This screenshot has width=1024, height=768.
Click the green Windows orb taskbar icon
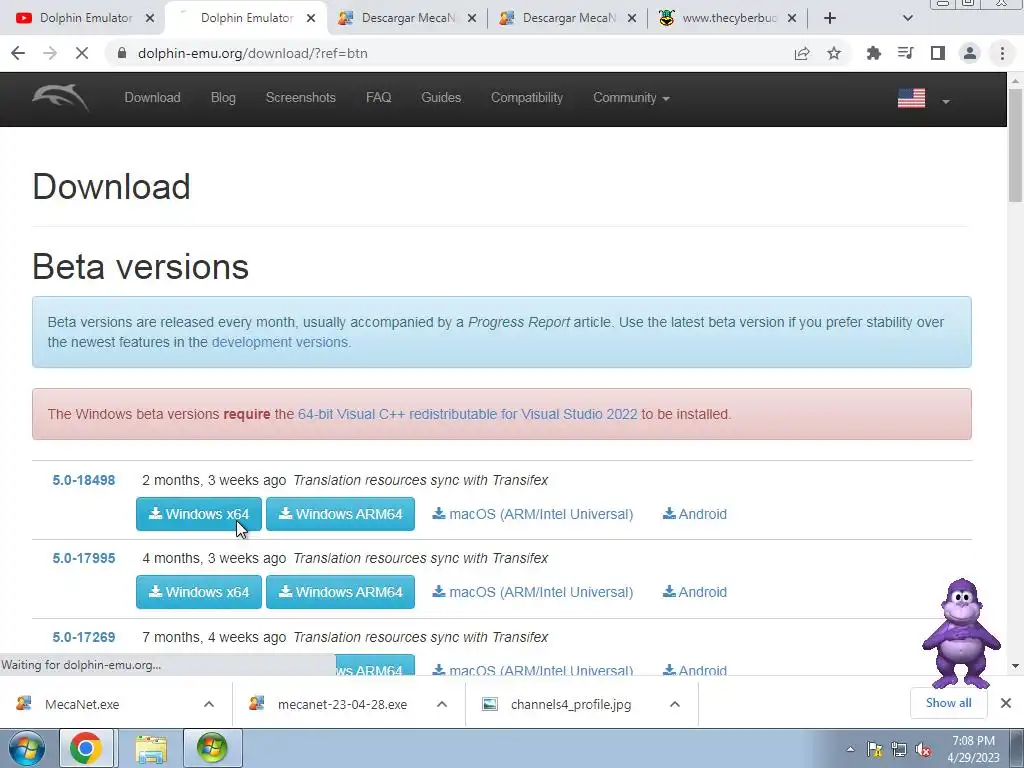pyautogui.click(x=212, y=748)
